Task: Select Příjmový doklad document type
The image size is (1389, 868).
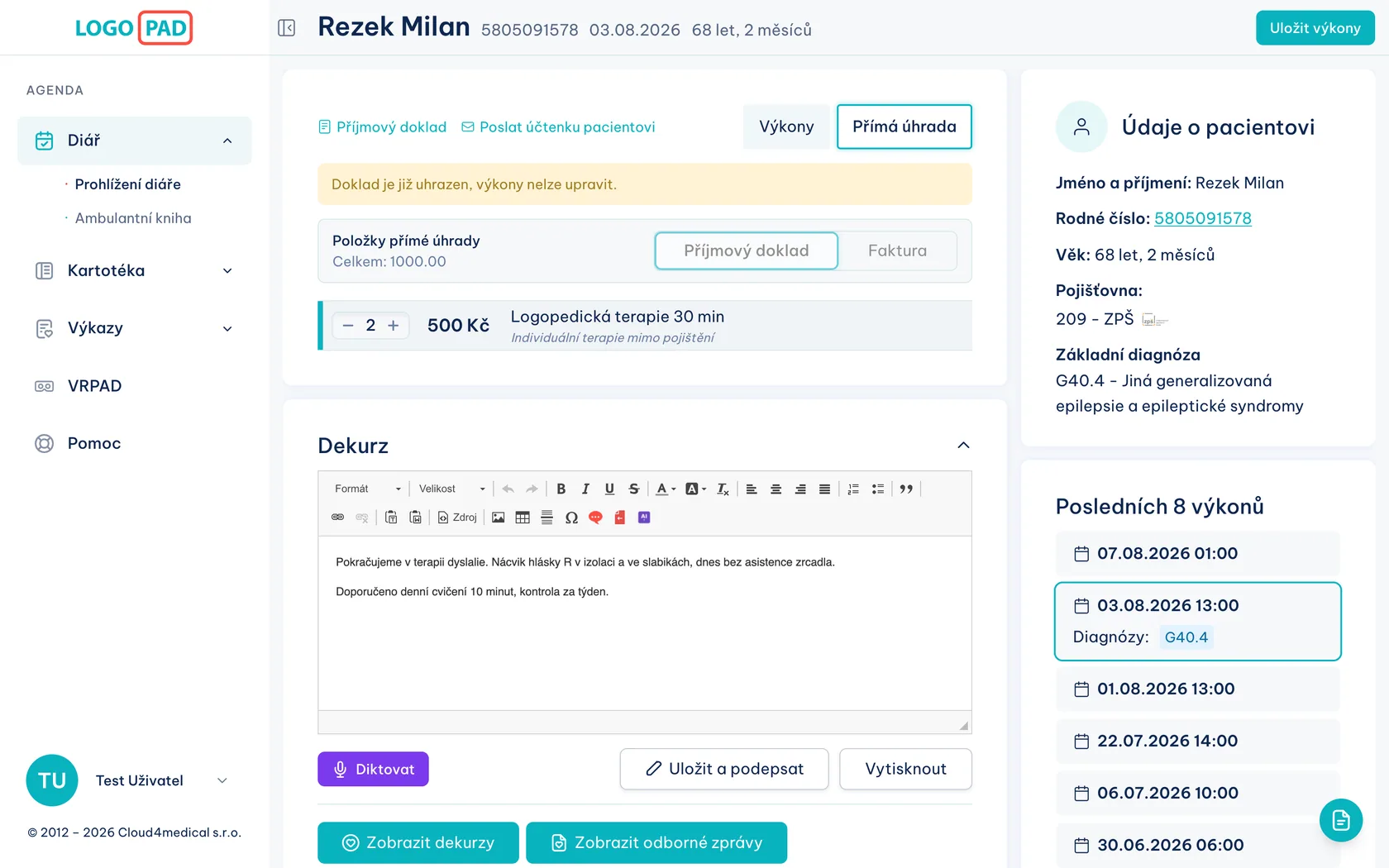Action: (x=747, y=250)
